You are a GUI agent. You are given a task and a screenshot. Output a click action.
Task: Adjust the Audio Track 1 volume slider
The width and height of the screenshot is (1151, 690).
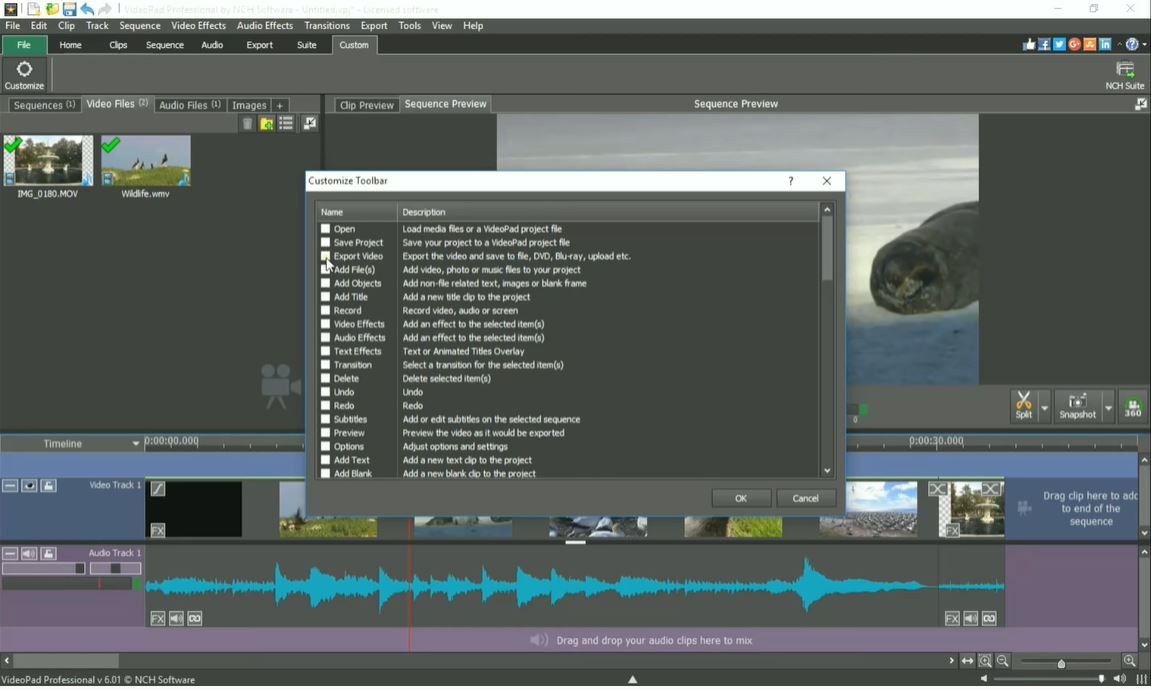click(43, 568)
